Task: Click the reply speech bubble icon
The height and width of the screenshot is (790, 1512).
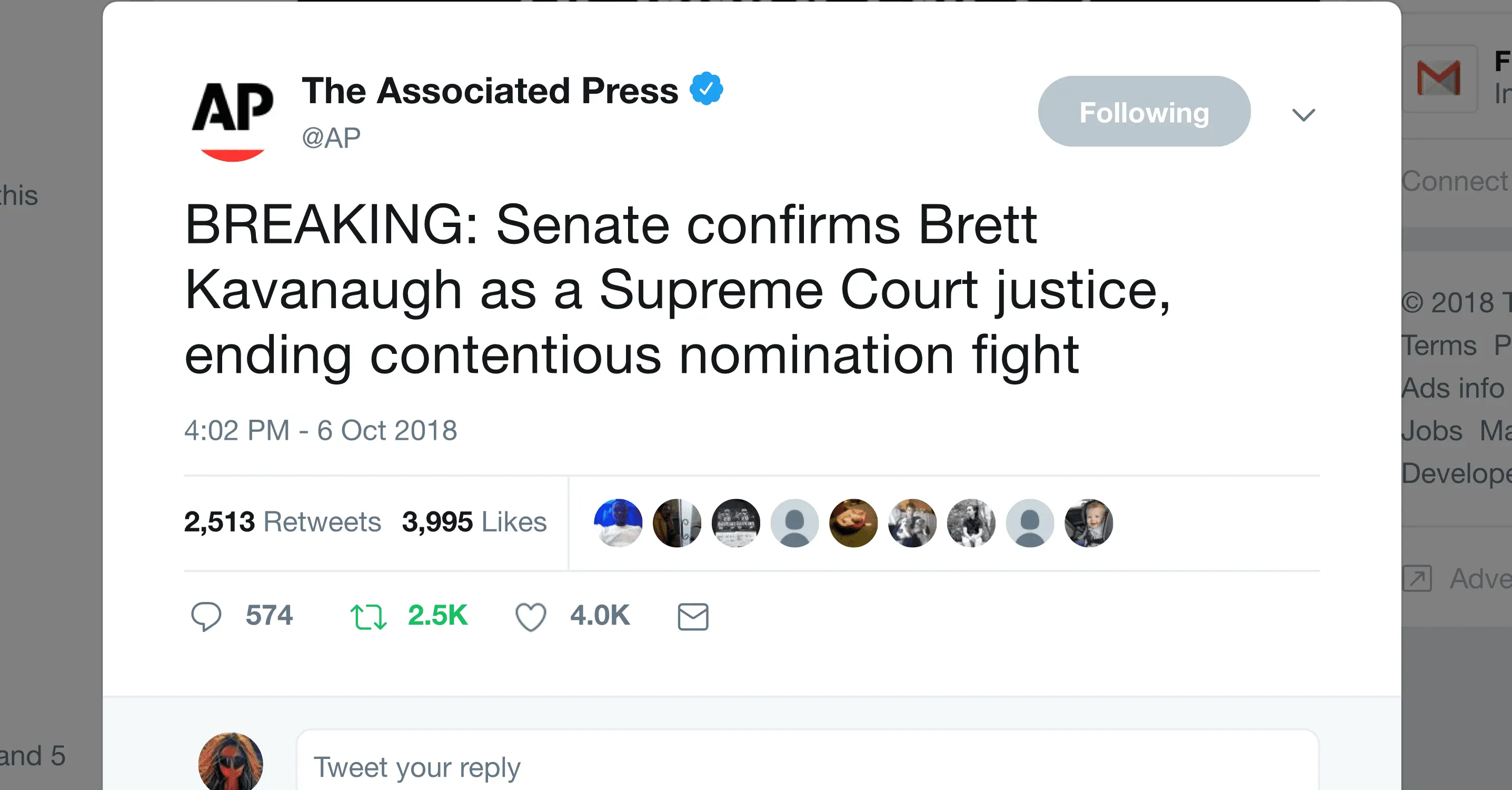Action: pyautogui.click(x=206, y=616)
